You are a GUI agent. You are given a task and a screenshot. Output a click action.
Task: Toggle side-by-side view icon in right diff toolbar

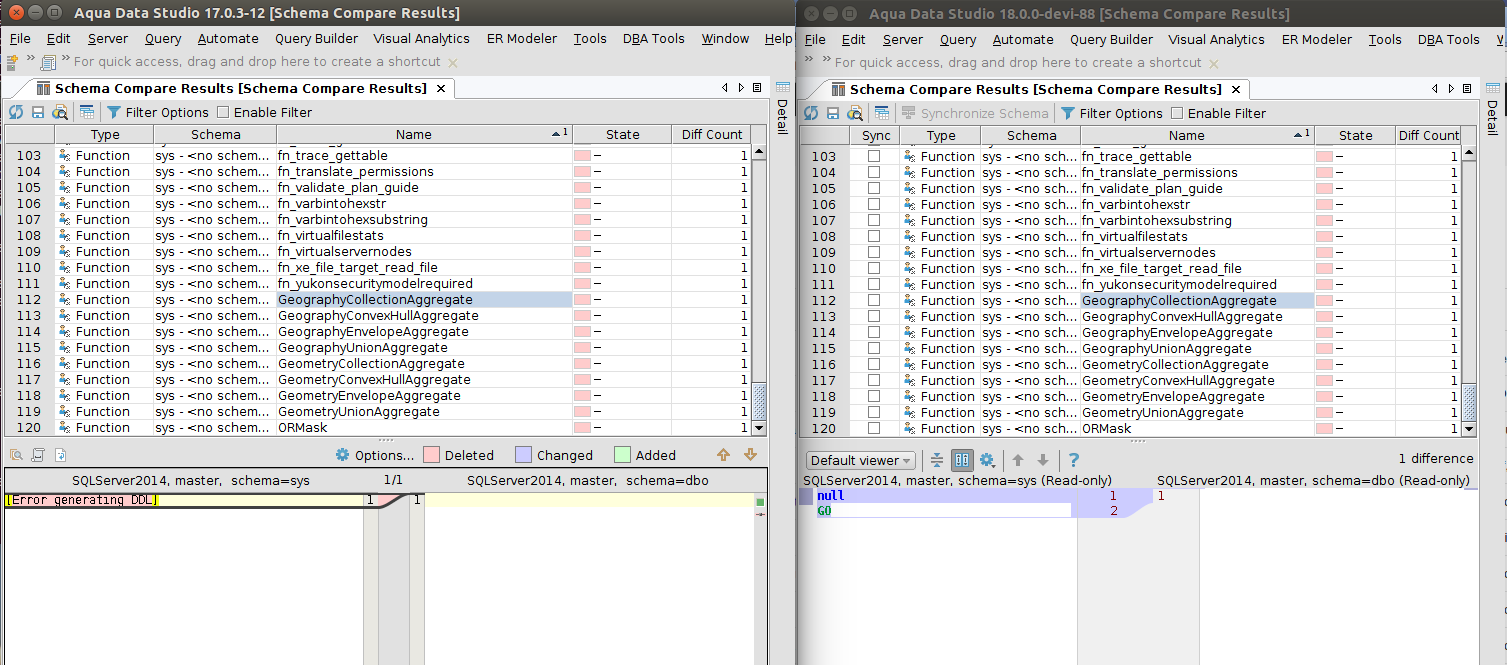pos(962,460)
